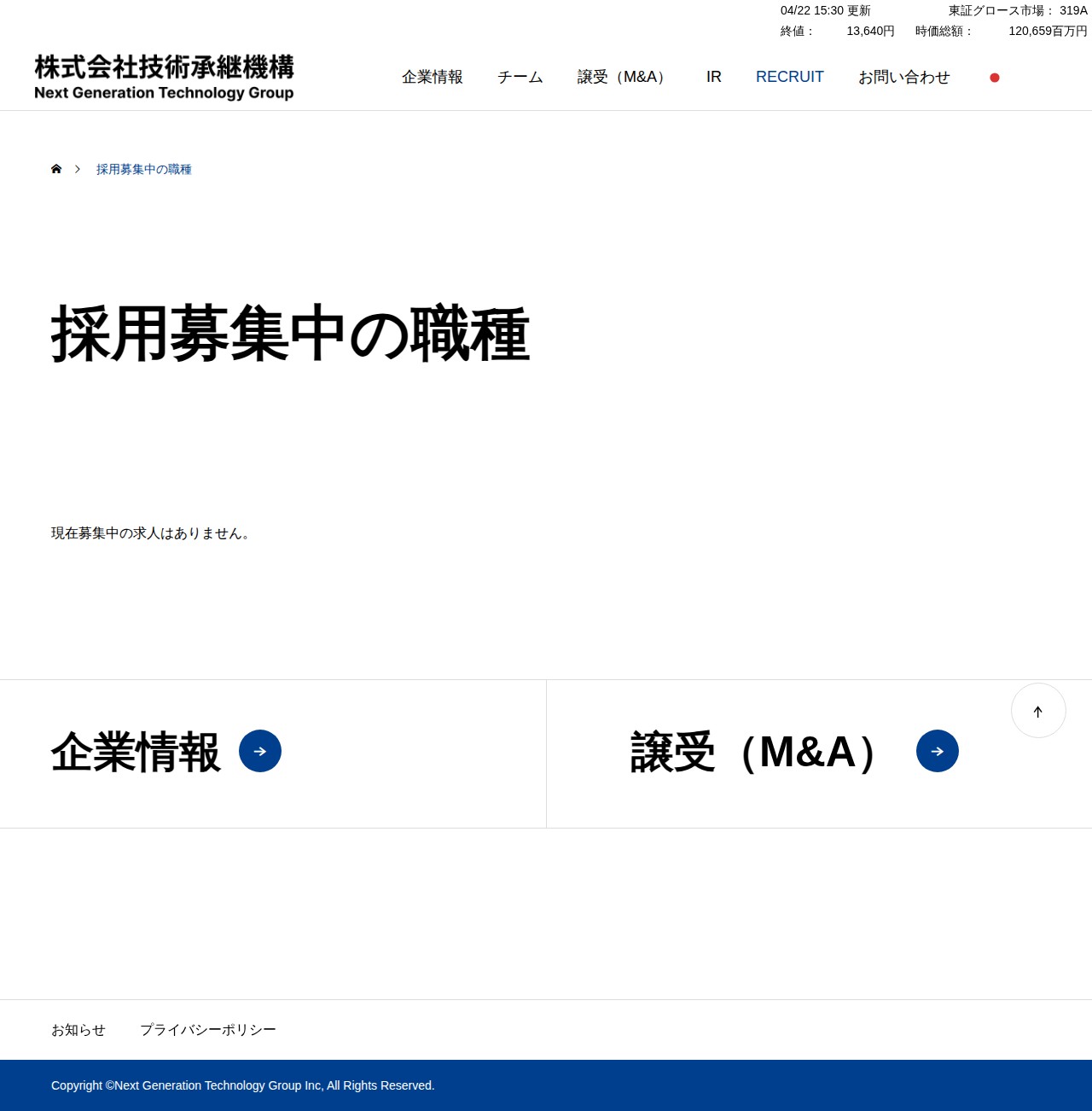Click the 採用募集中の職種 breadcrumb link
This screenshot has height=1111, width=1092.
144,169
